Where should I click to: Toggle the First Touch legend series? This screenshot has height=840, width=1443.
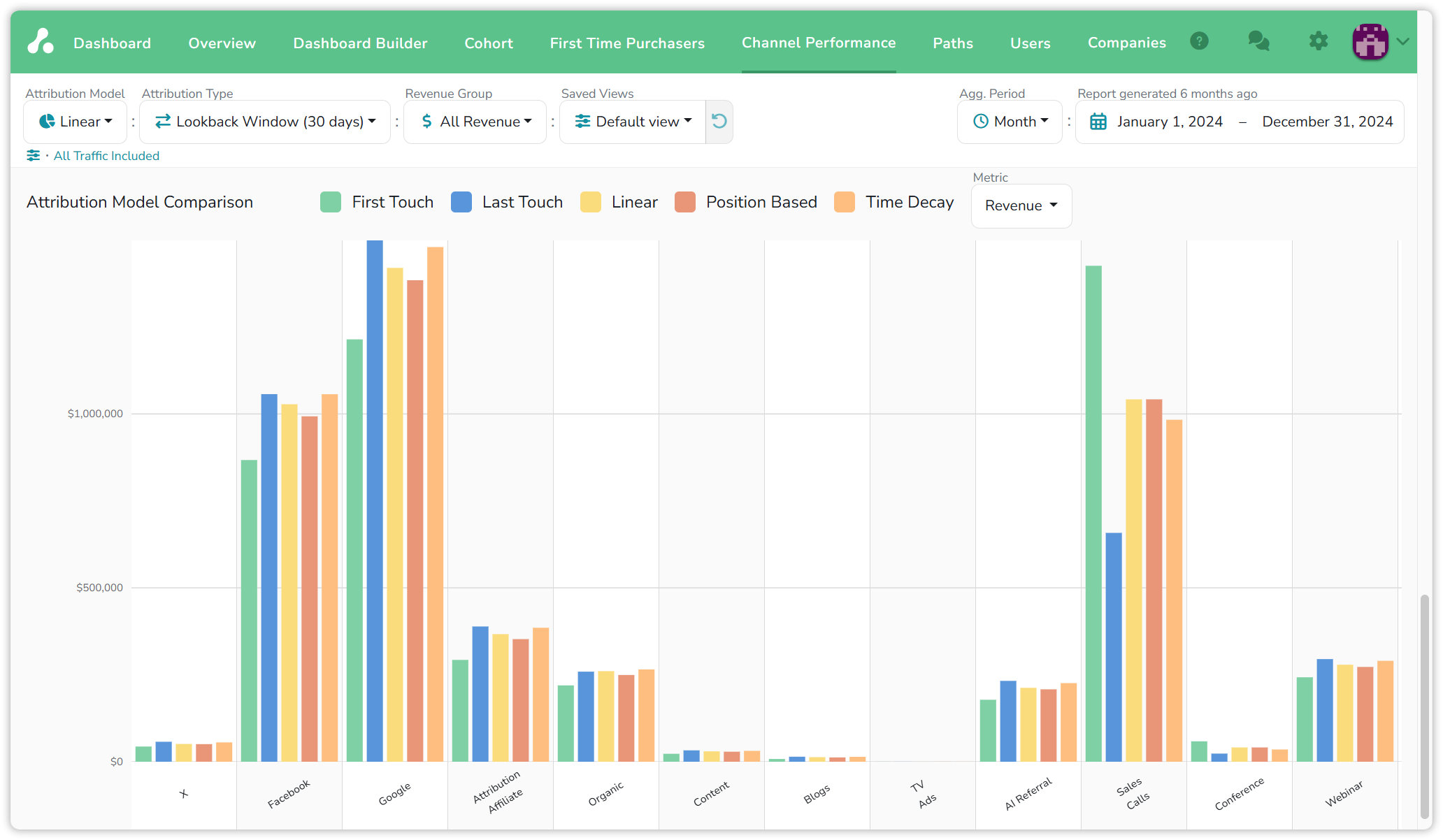click(x=377, y=202)
